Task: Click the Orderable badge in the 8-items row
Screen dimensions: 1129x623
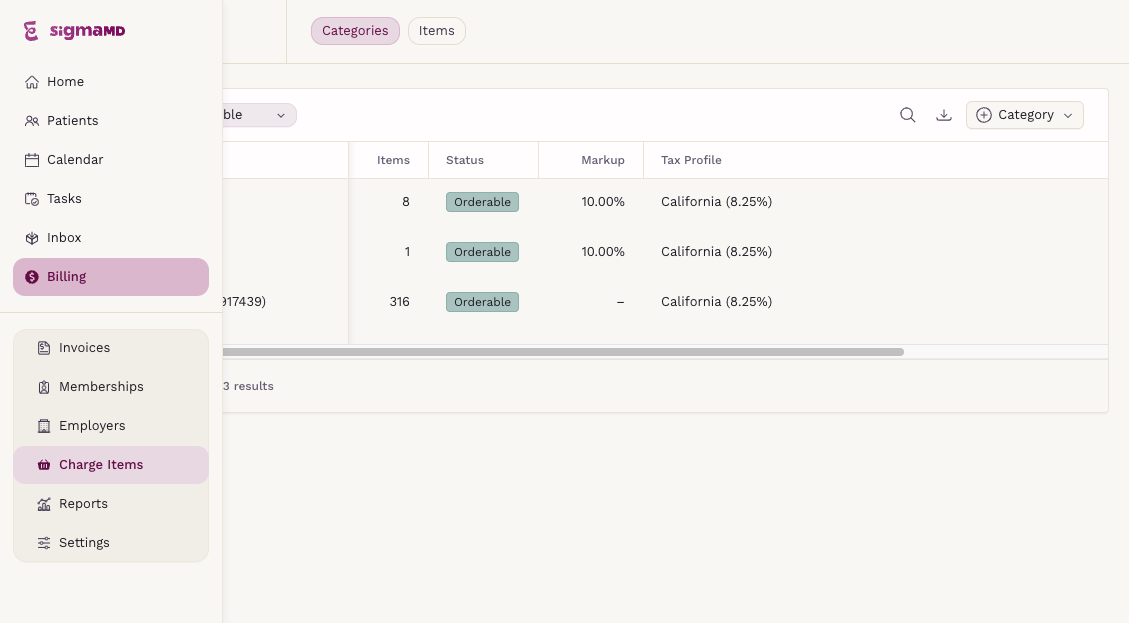Action: pos(482,202)
